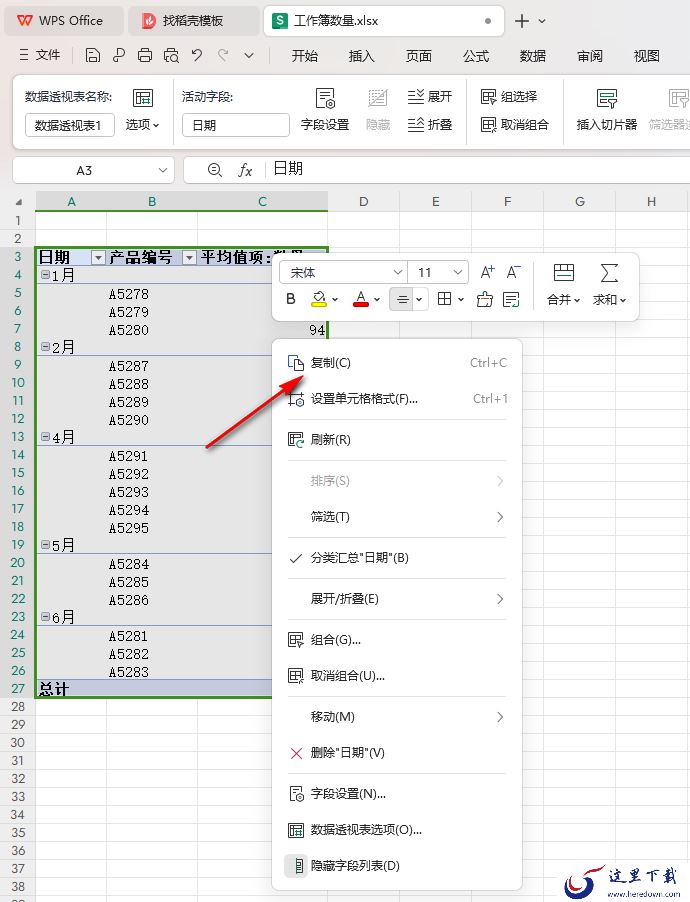Collapse the 5月 group toggle
Viewport: 690px width, 902px height.
pyautogui.click(x=45, y=545)
